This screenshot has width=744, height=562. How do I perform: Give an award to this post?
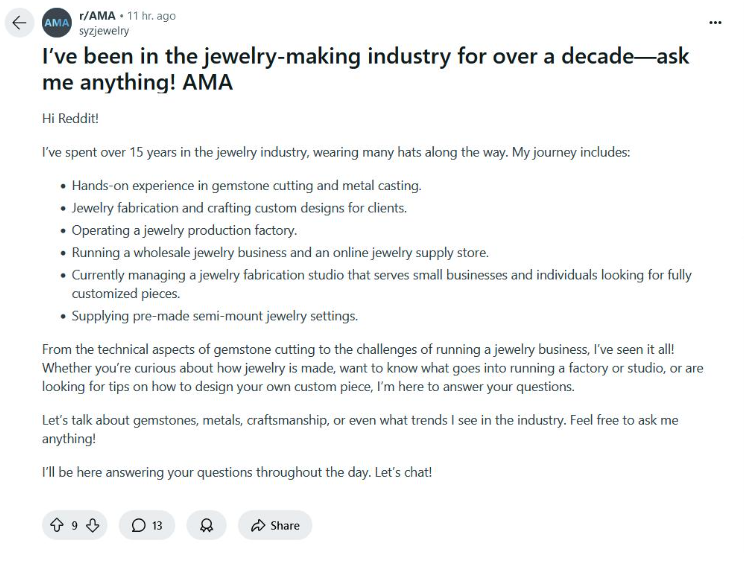(x=206, y=525)
